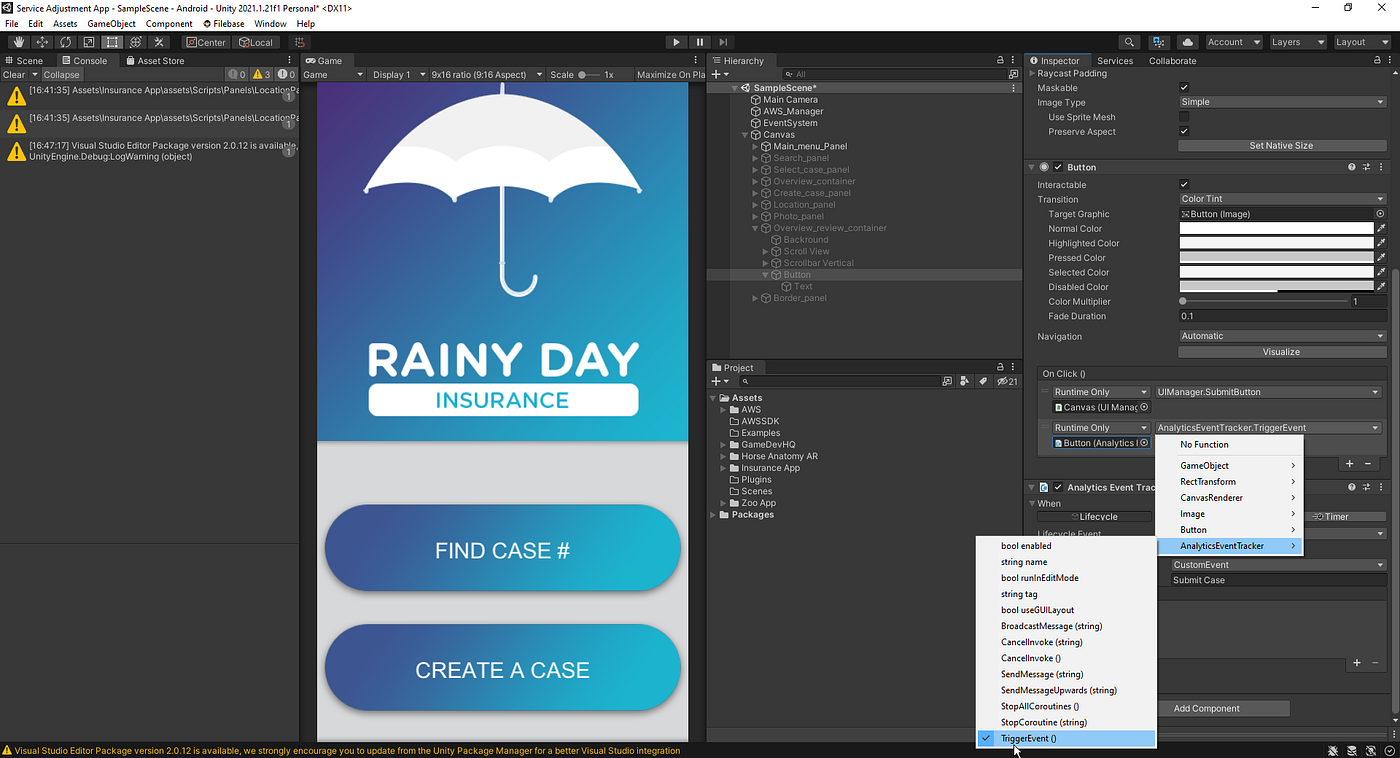The width and height of the screenshot is (1400, 758).
Task: Enable Use Sprite Mesh checkbox
Action: (x=1184, y=117)
